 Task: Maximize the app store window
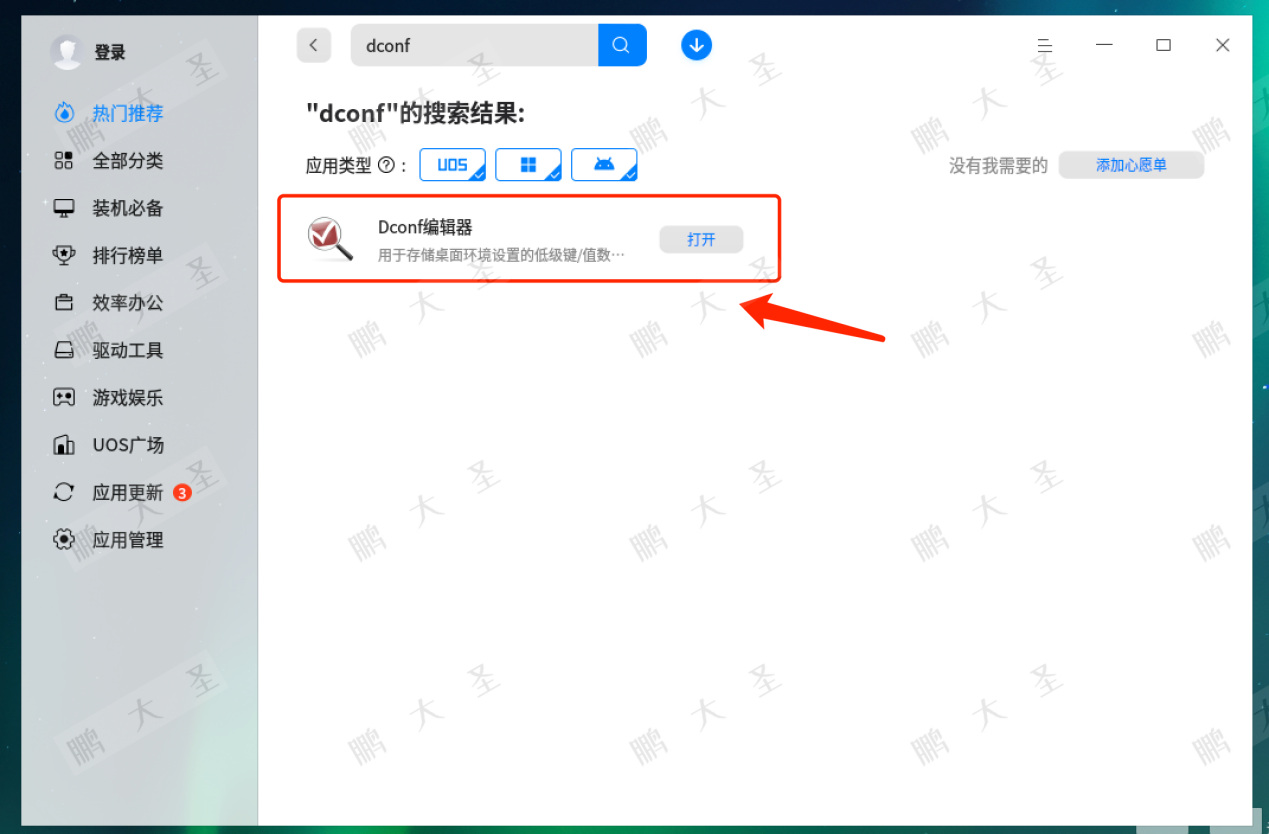1163,45
